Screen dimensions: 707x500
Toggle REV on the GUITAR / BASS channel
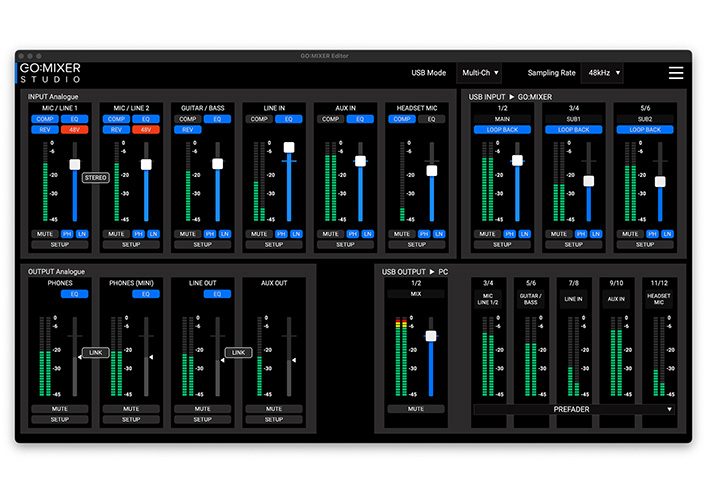tap(186, 130)
